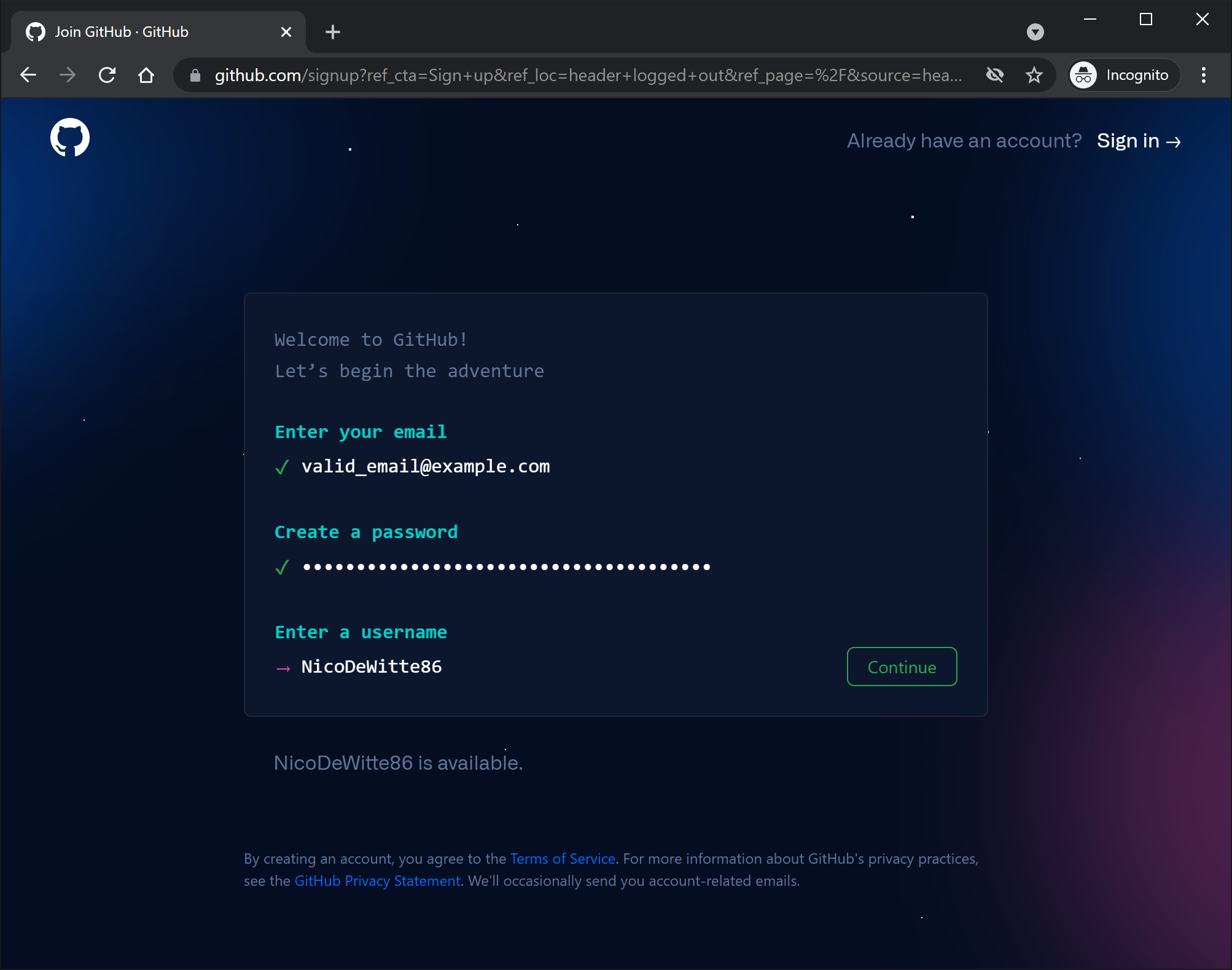1232x970 pixels.
Task: Go back to the previous page
Action: pyautogui.click(x=28, y=75)
